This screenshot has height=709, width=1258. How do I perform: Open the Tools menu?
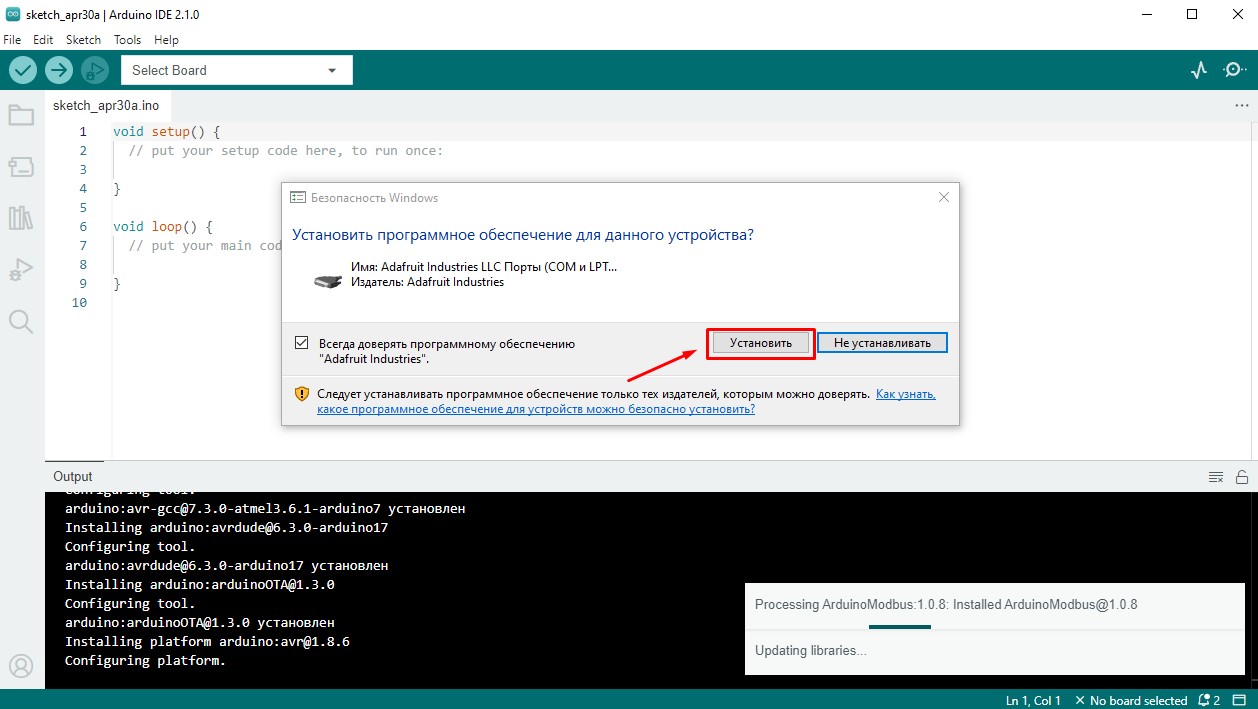click(x=127, y=40)
